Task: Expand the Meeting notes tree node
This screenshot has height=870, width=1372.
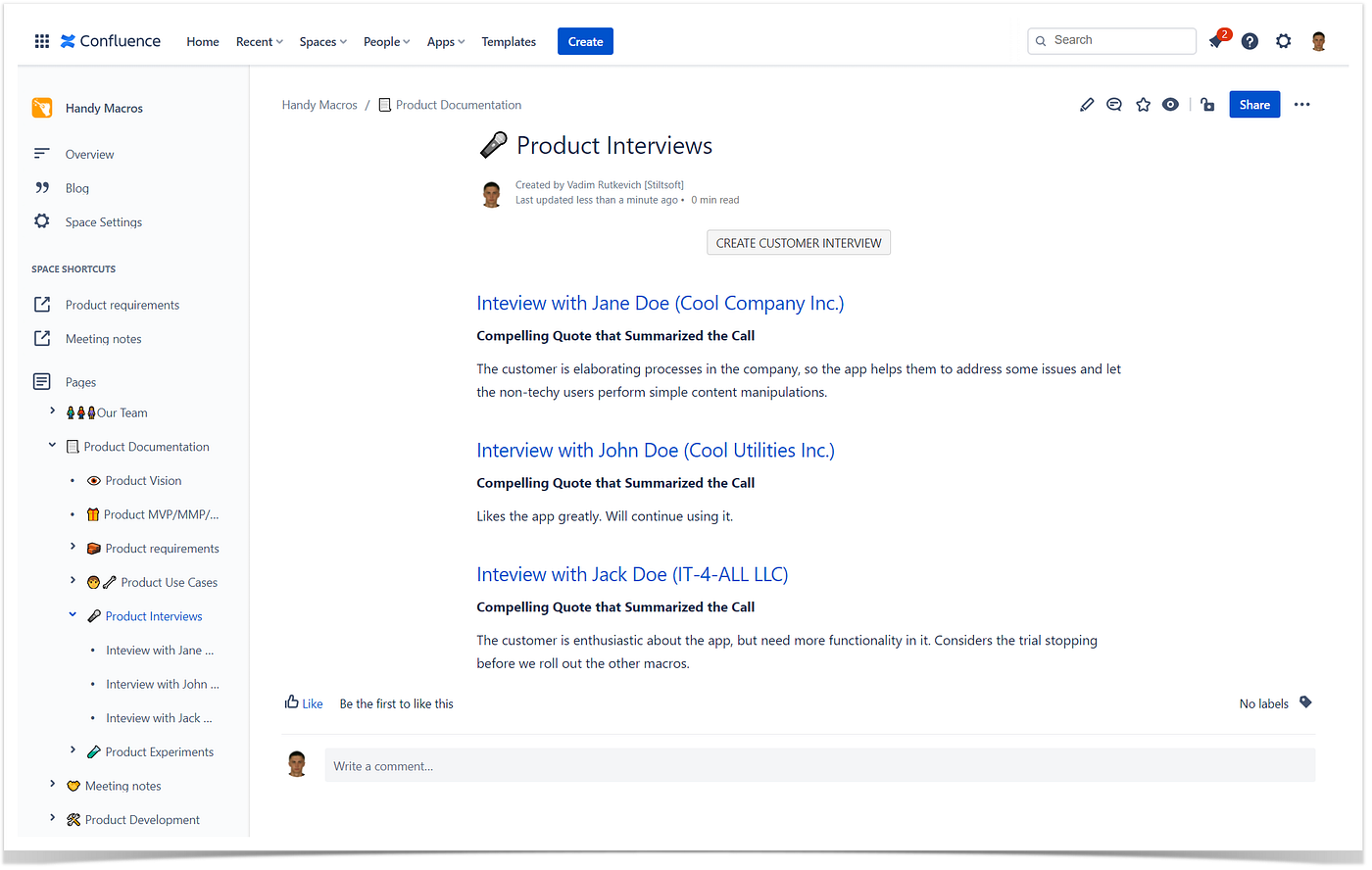Action: pyautogui.click(x=53, y=784)
